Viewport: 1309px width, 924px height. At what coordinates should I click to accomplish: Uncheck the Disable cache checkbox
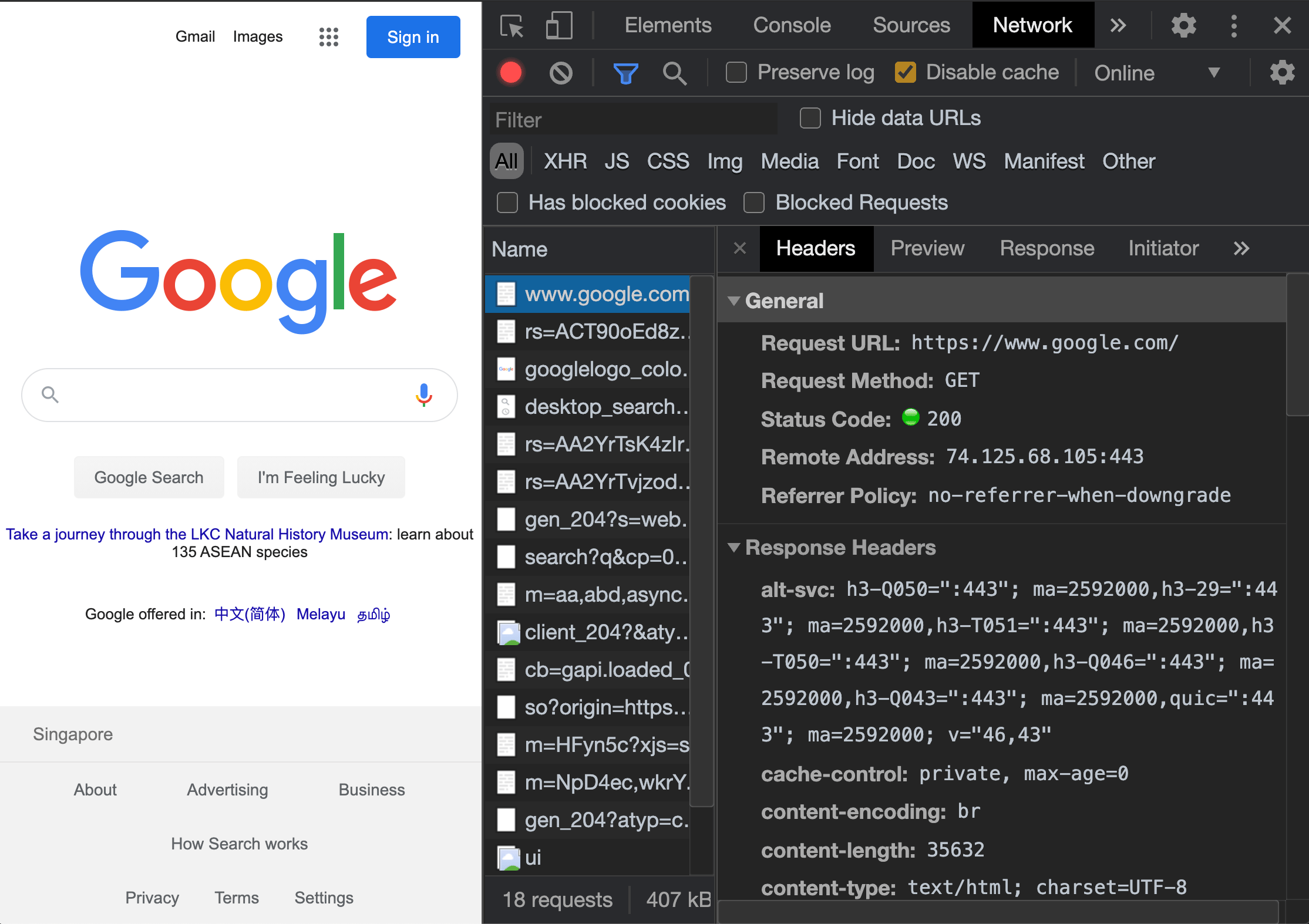point(906,73)
